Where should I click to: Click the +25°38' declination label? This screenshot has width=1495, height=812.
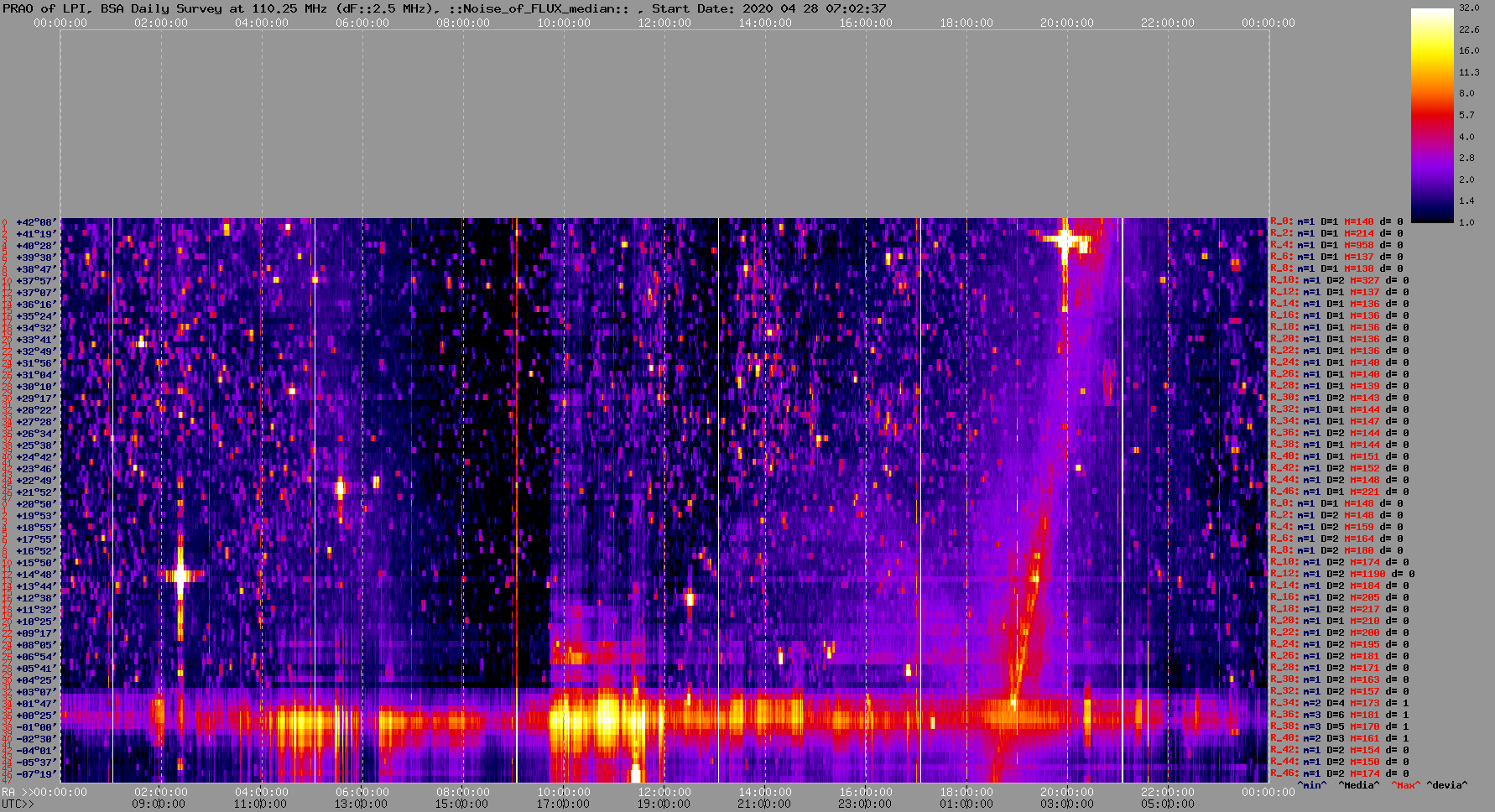point(36,445)
